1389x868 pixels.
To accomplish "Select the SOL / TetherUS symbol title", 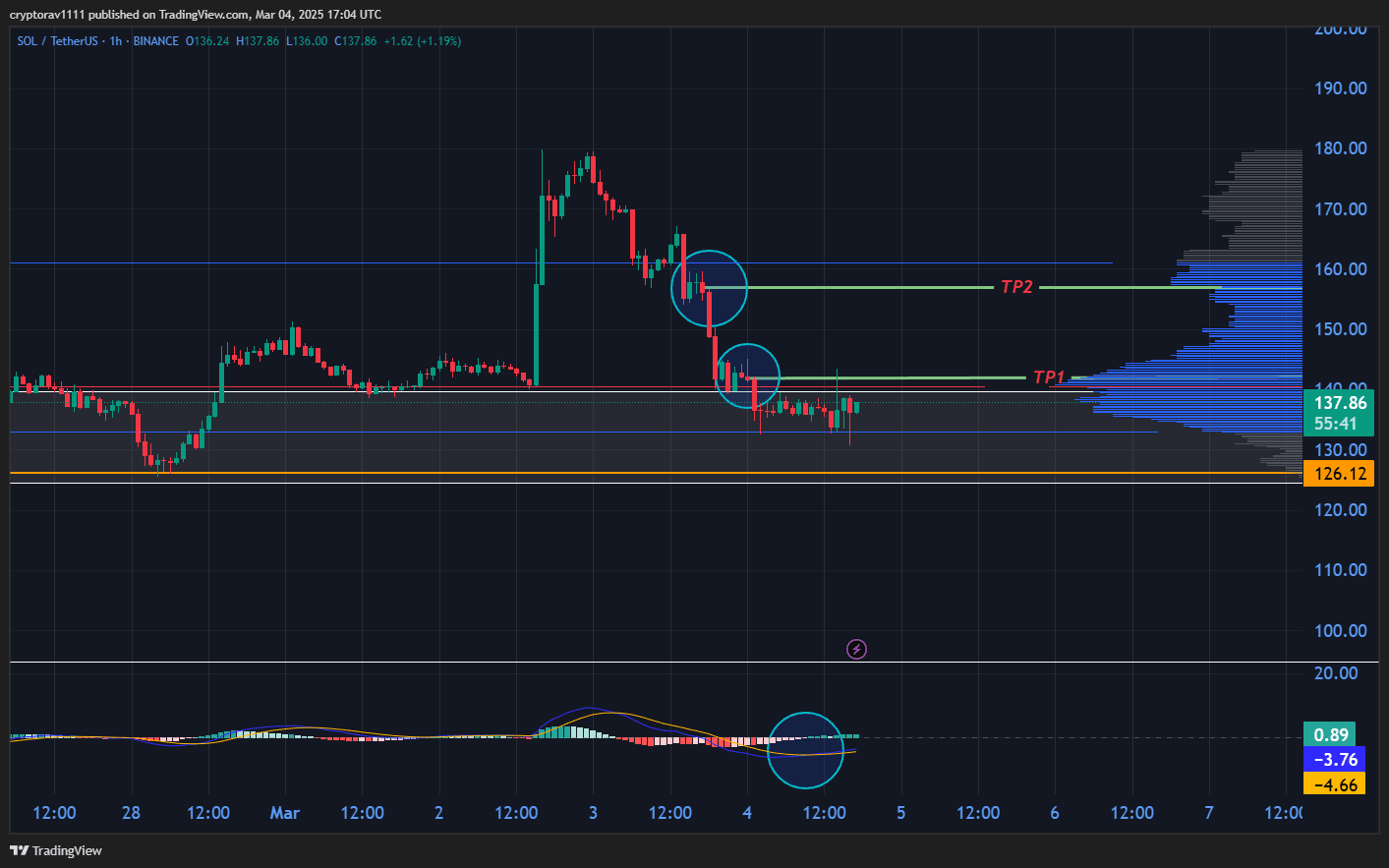I will (58, 41).
